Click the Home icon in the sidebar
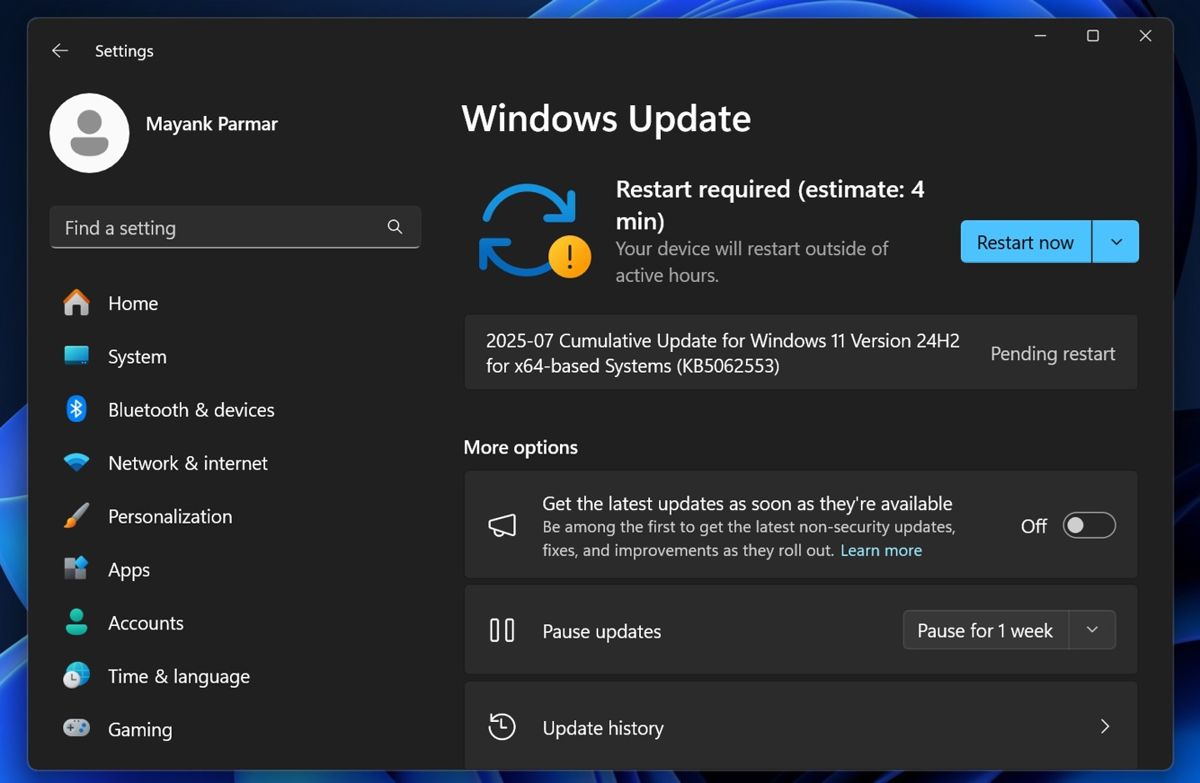This screenshot has width=1200, height=783. (x=76, y=303)
